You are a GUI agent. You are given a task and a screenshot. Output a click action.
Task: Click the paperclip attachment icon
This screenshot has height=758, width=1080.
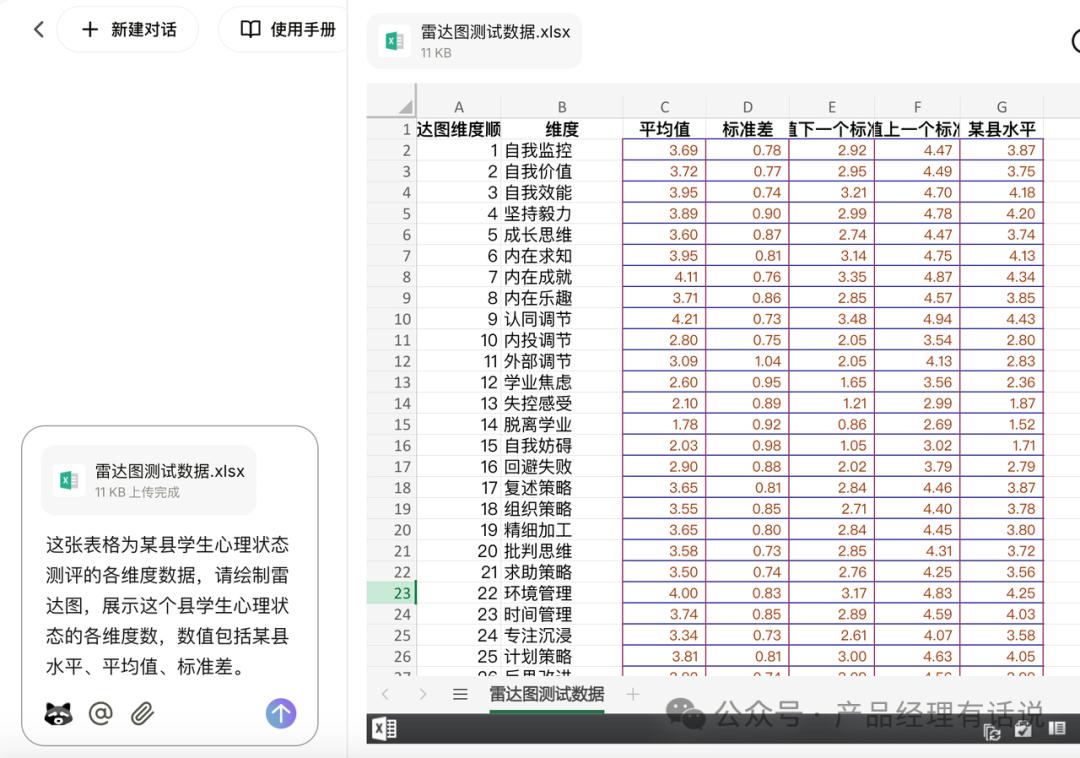(142, 713)
